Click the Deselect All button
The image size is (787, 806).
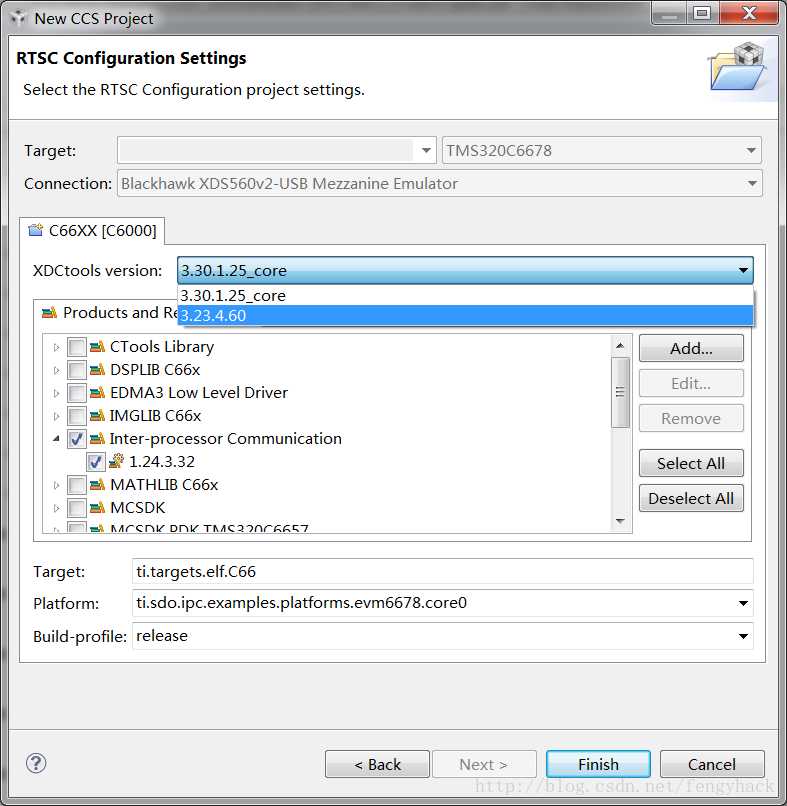691,498
